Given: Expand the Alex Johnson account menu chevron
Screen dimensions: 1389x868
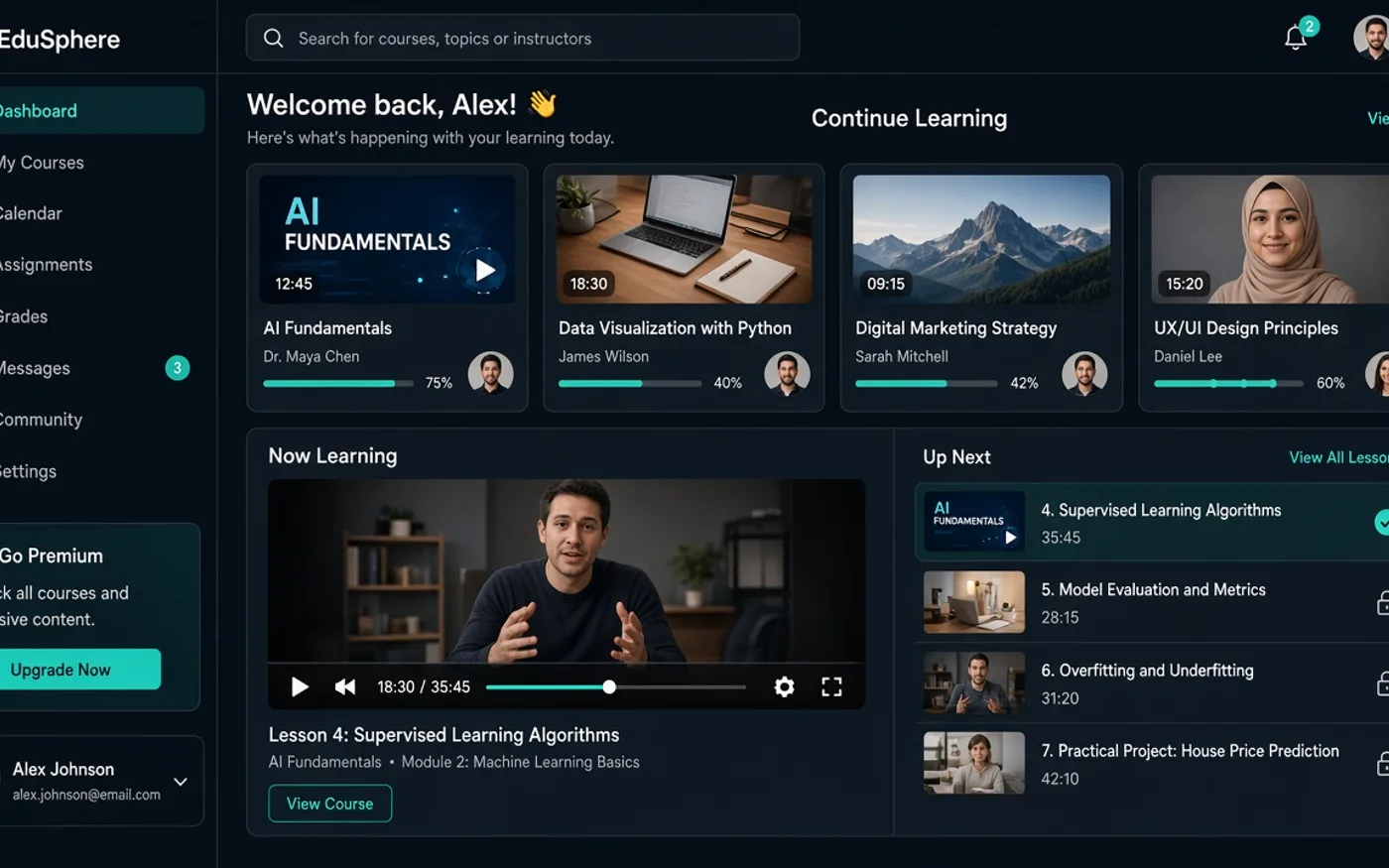Looking at the screenshot, I should (x=181, y=782).
